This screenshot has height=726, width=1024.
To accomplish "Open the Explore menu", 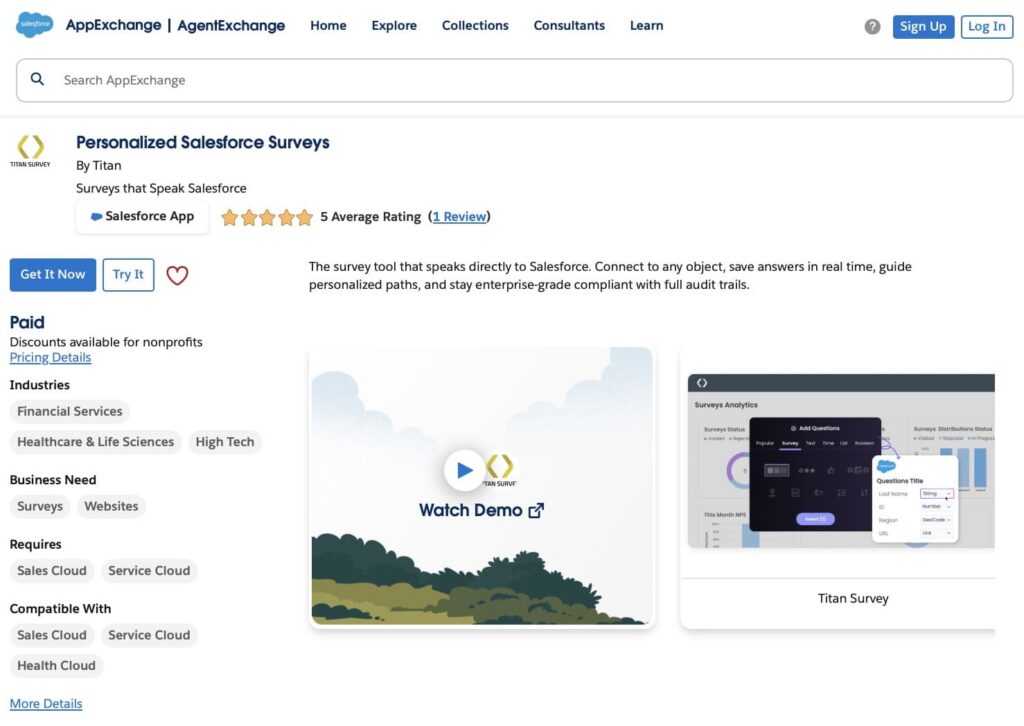I will click(x=393, y=25).
